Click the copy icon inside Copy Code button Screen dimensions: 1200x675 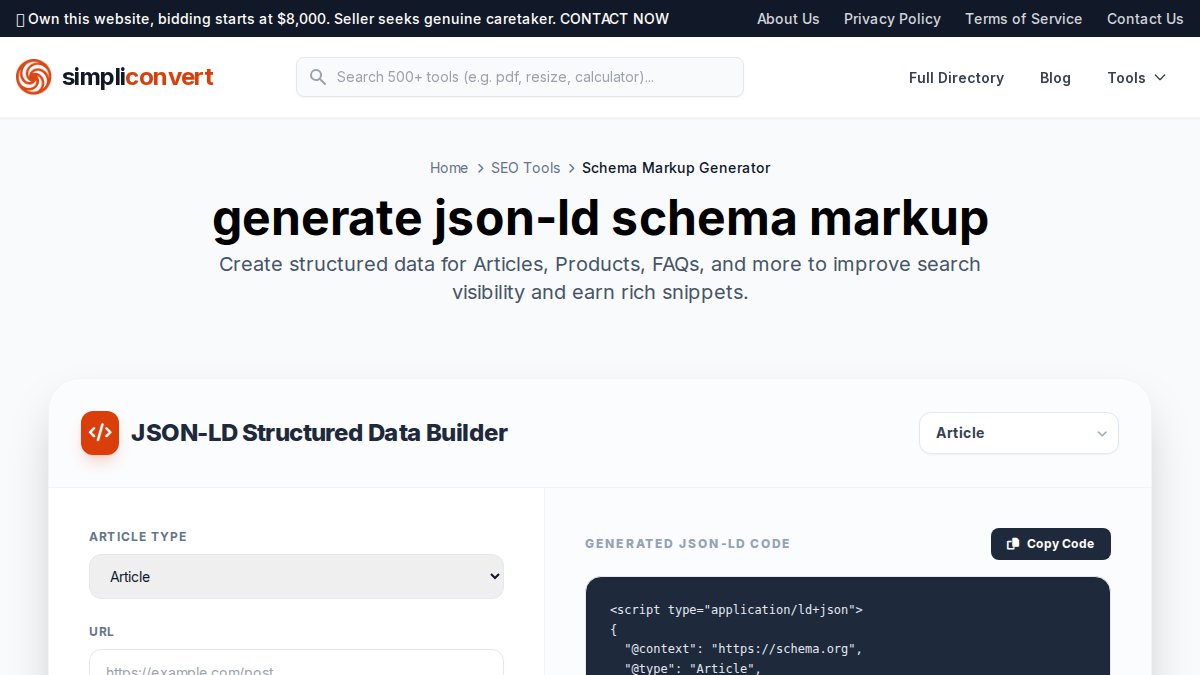(x=1013, y=543)
